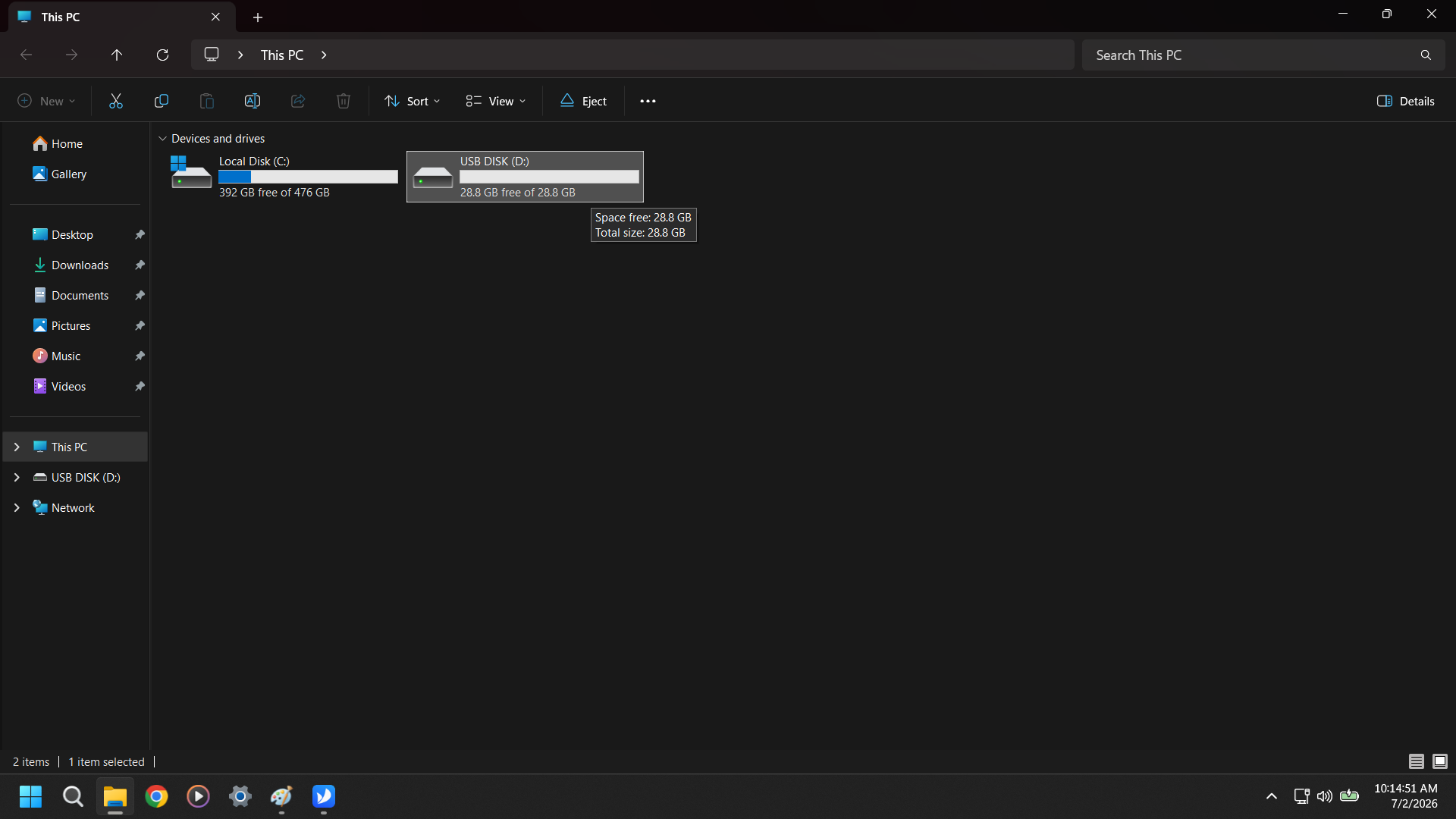Click the Paste clipboard icon
This screenshot has height=819, width=1456.
[x=207, y=101]
